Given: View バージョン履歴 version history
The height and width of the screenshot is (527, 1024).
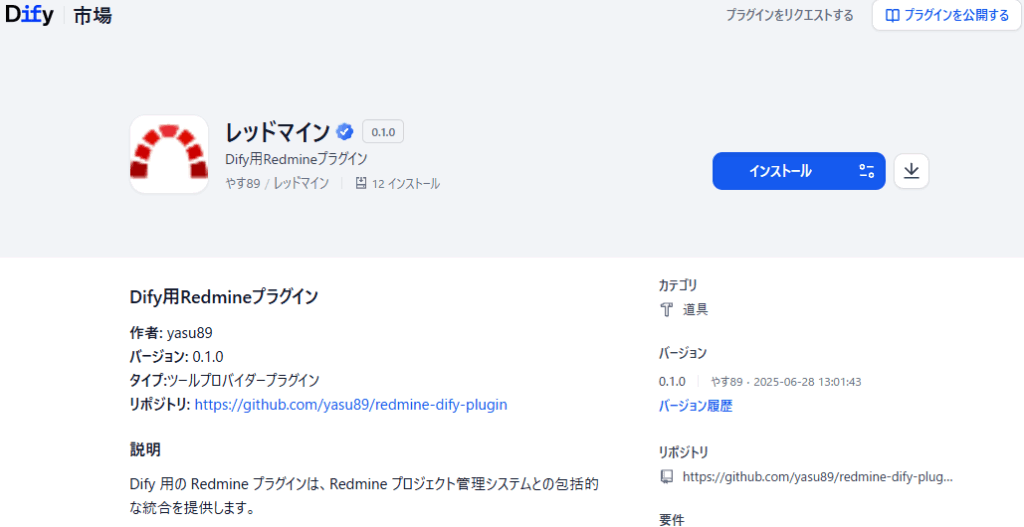Looking at the screenshot, I should pyautogui.click(x=696, y=406).
